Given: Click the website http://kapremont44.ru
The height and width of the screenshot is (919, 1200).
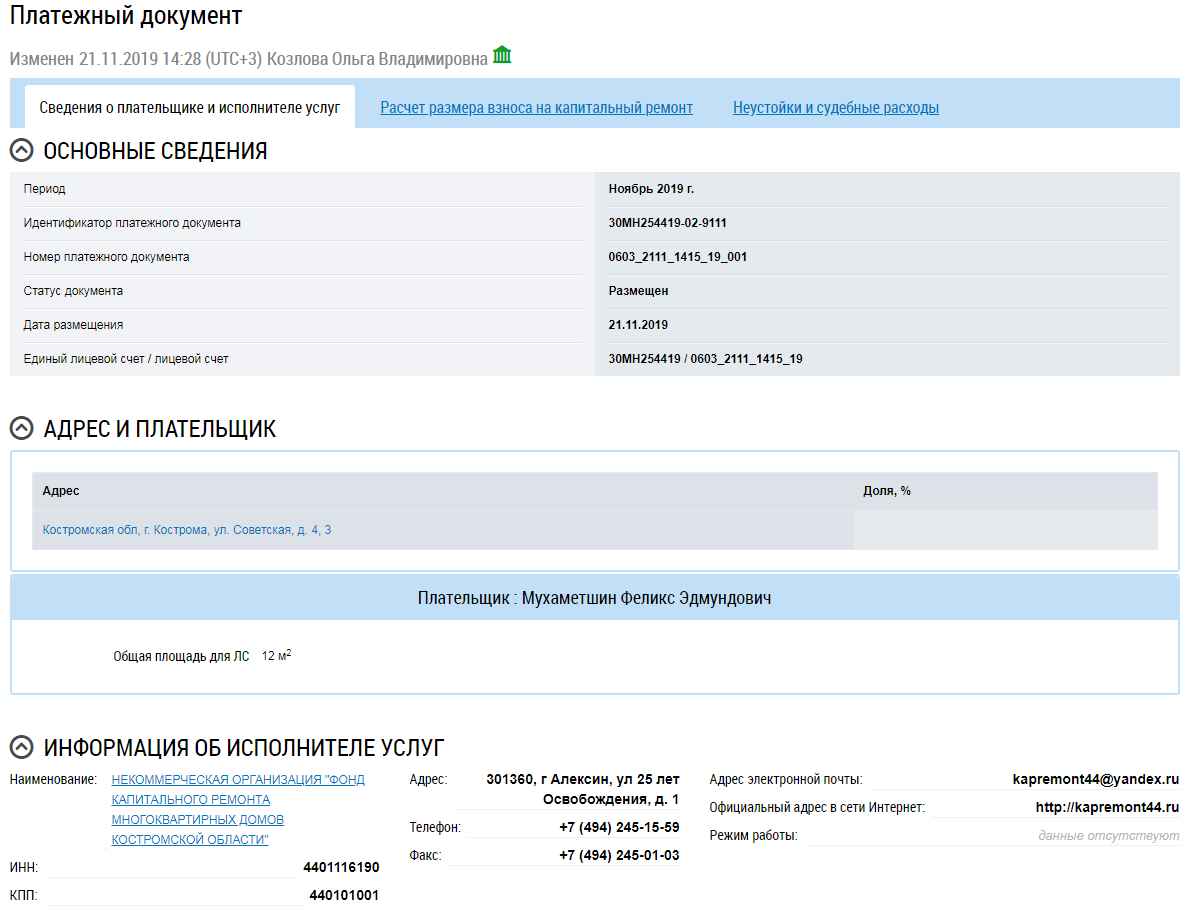Looking at the screenshot, I should click(x=1107, y=807).
